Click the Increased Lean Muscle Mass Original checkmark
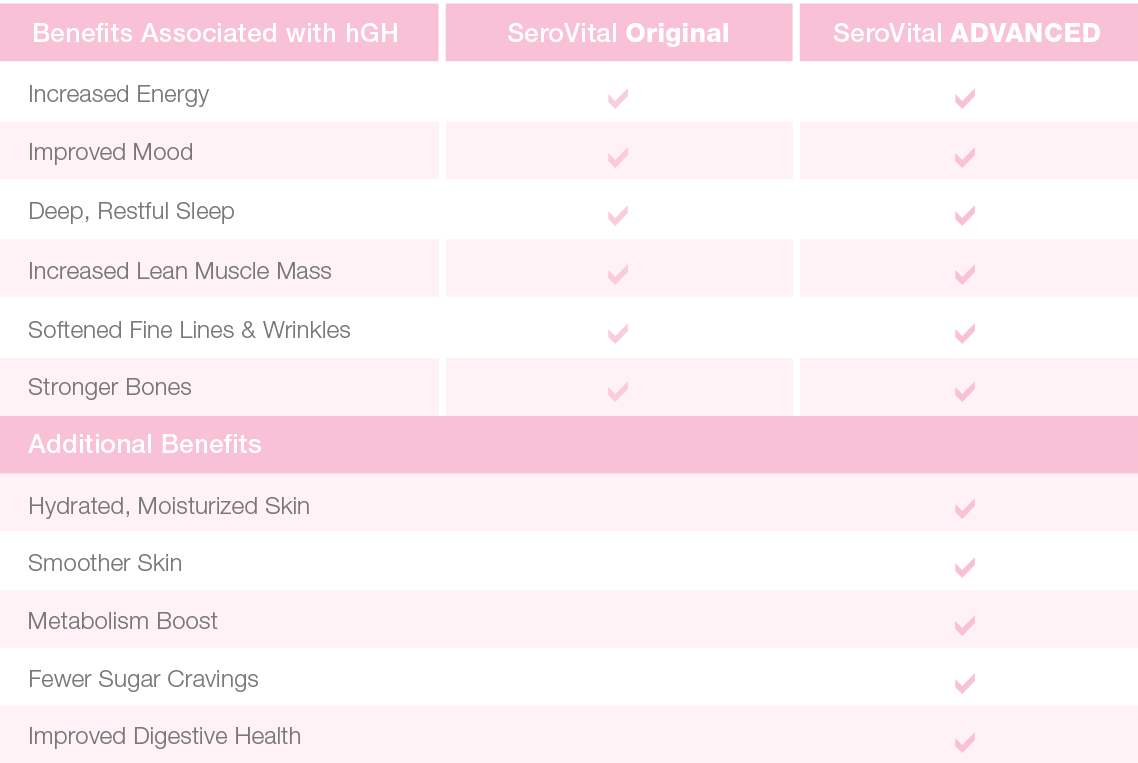Screen dimensions: 1138x763 pyautogui.click(x=618, y=273)
